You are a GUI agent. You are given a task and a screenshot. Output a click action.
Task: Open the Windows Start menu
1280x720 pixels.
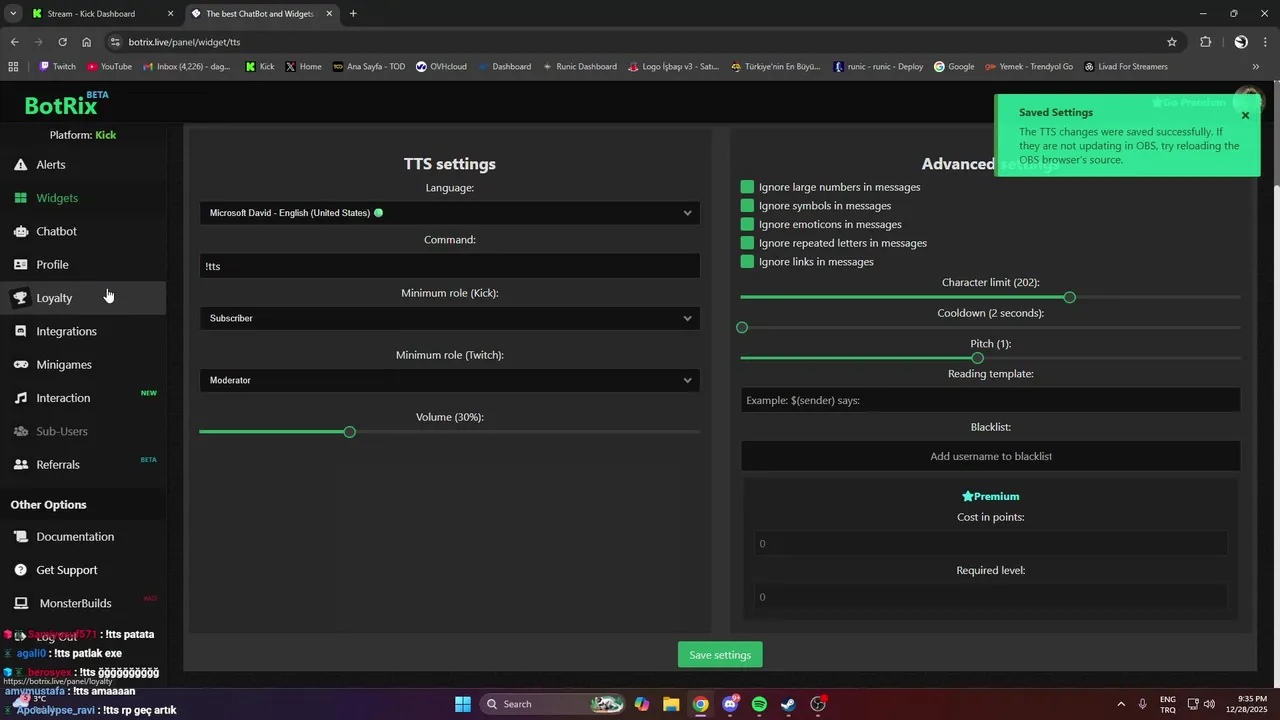coord(463,704)
